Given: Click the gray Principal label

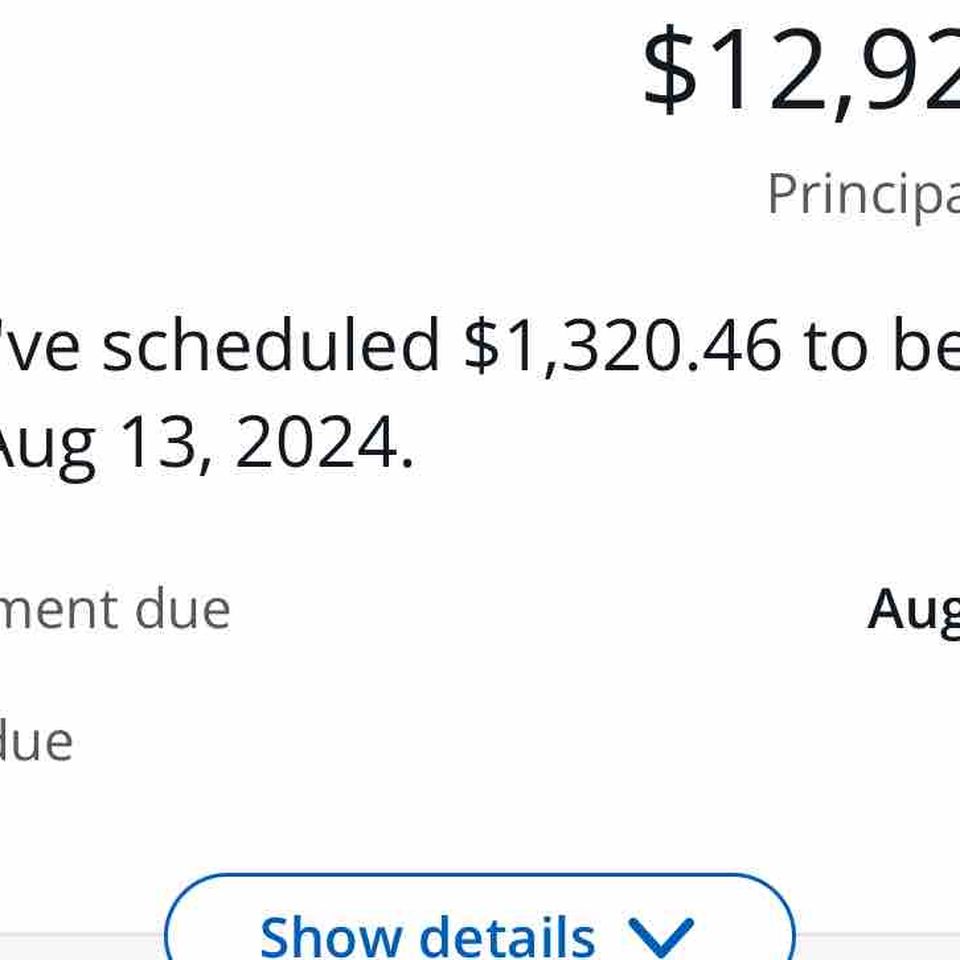Looking at the screenshot, I should tap(864, 196).
